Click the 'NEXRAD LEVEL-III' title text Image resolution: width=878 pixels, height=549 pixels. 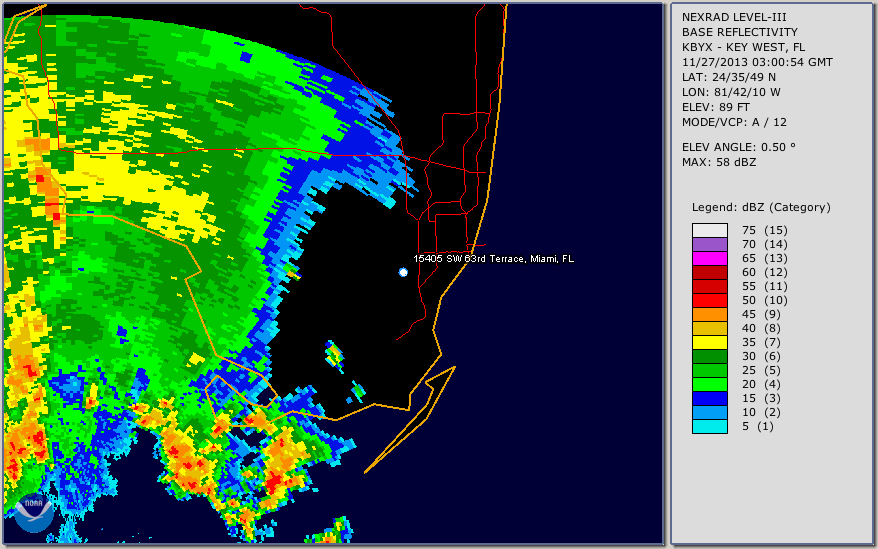(734, 17)
